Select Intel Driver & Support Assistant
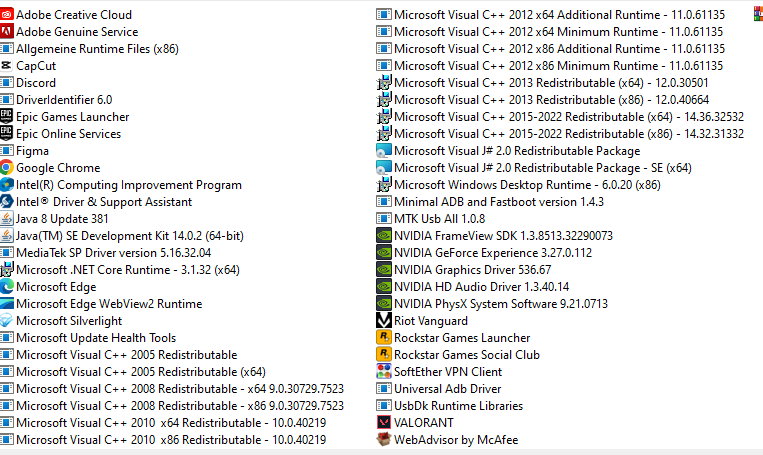The height and width of the screenshot is (455, 763). pyautogui.click(x=103, y=202)
